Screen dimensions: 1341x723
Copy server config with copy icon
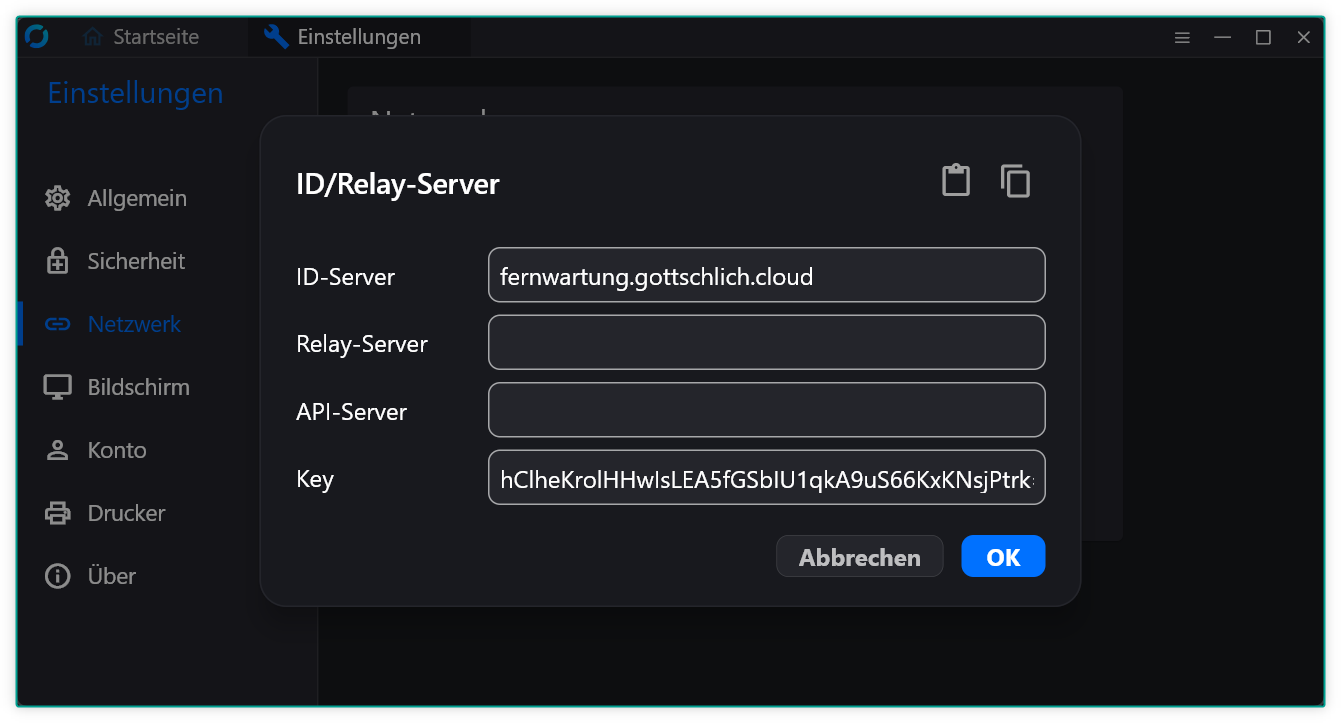[1015, 181]
